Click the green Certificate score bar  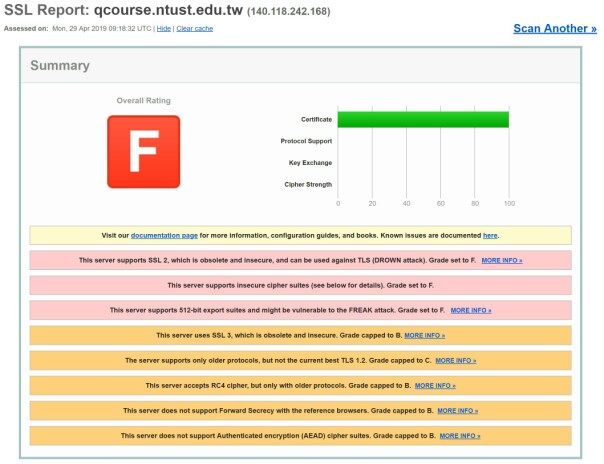(423, 119)
